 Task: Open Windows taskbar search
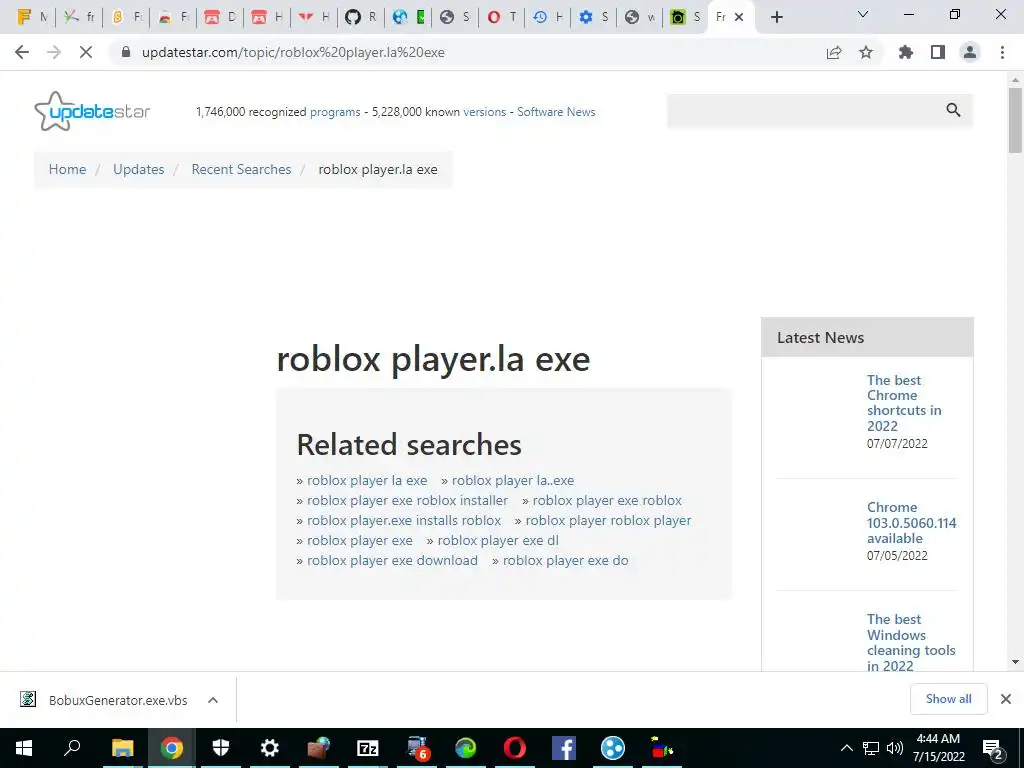(x=72, y=748)
